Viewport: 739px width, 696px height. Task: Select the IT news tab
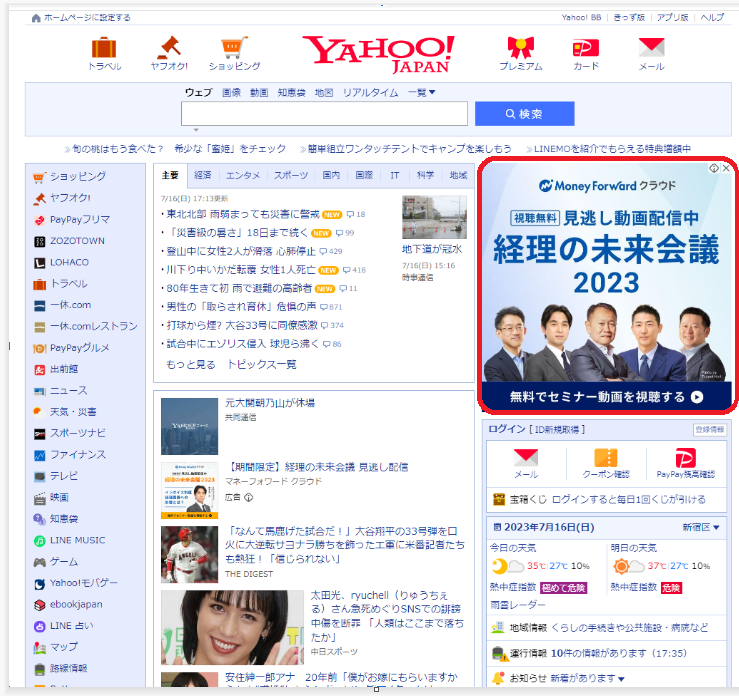tap(394, 175)
